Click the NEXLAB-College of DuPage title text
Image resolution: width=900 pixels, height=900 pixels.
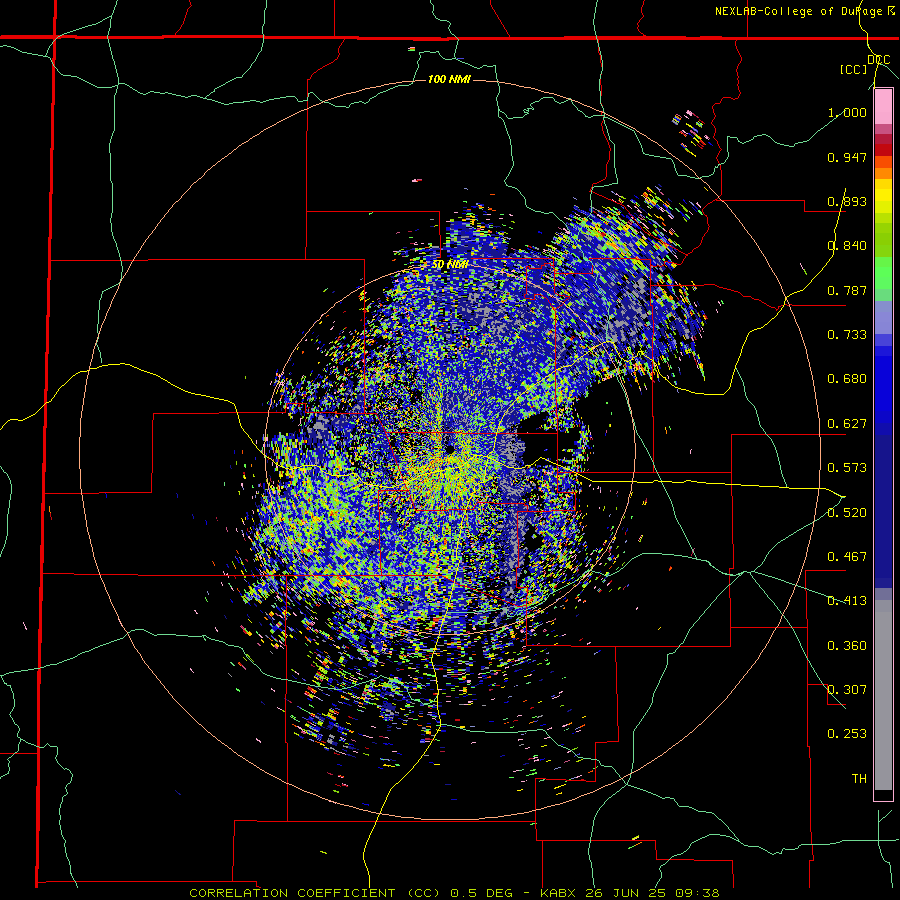[798, 11]
